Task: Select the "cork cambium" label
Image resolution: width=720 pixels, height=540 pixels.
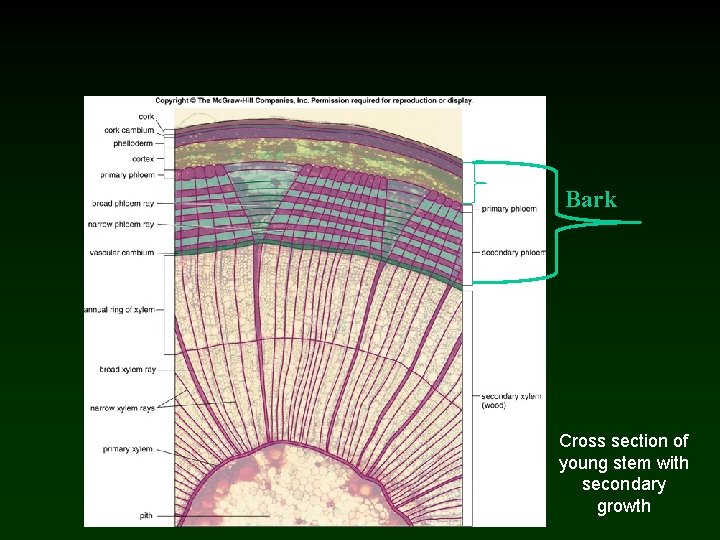Action: pyautogui.click(x=129, y=130)
